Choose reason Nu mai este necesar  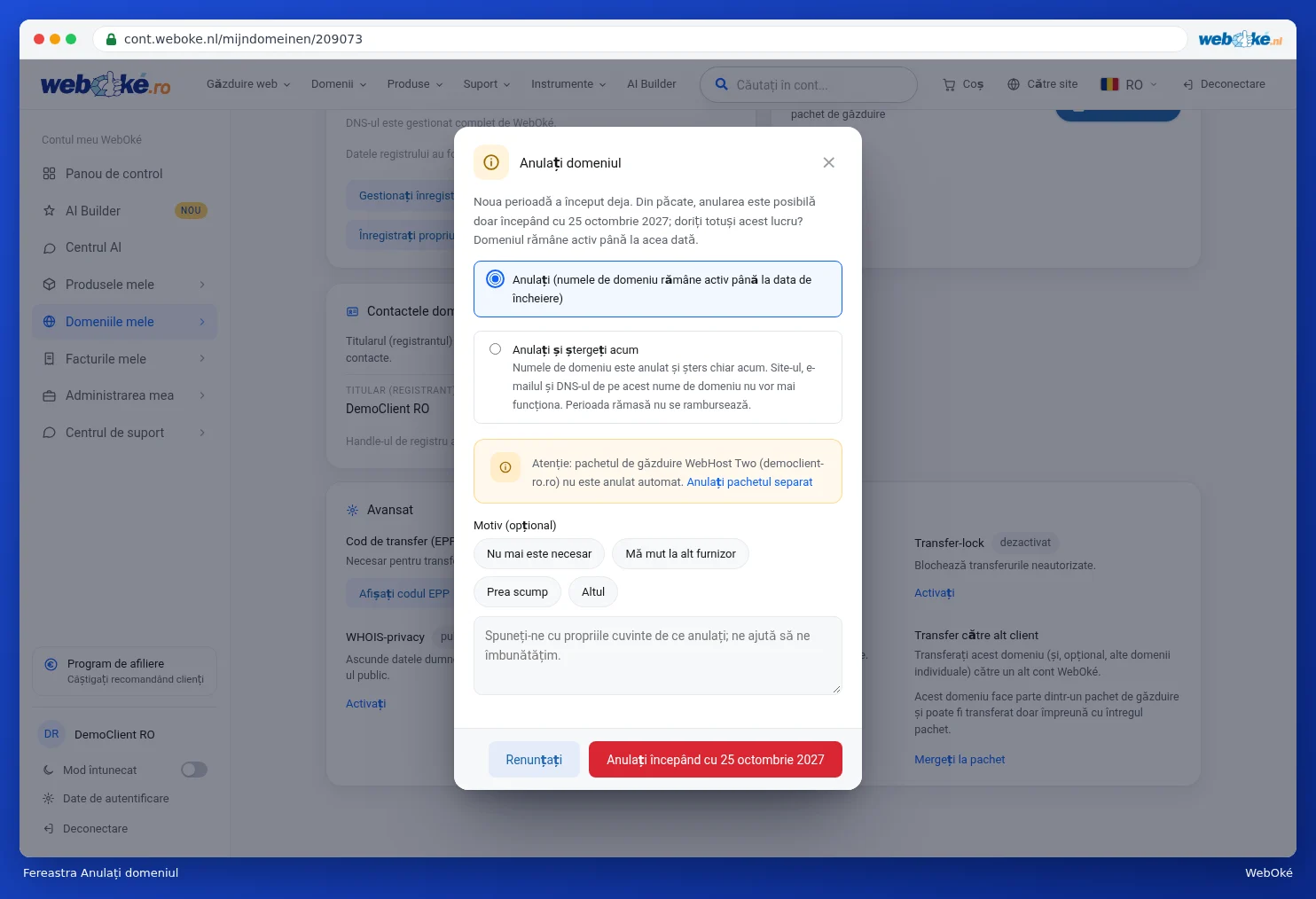tap(539, 554)
